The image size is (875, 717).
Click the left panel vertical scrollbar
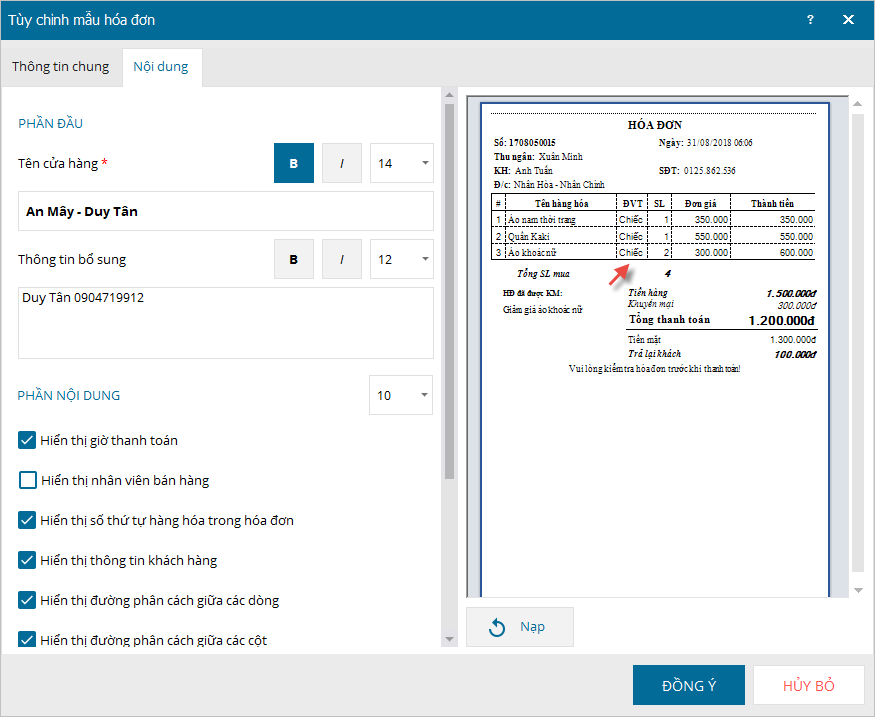coord(449,300)
